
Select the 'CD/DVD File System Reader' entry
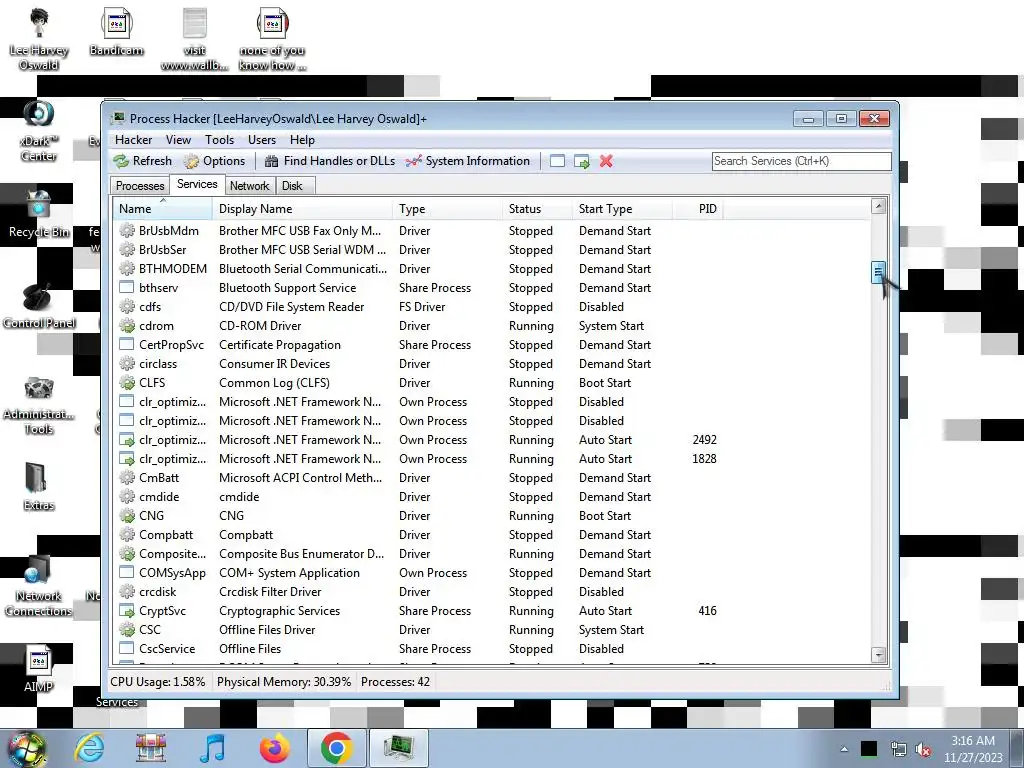291,306
